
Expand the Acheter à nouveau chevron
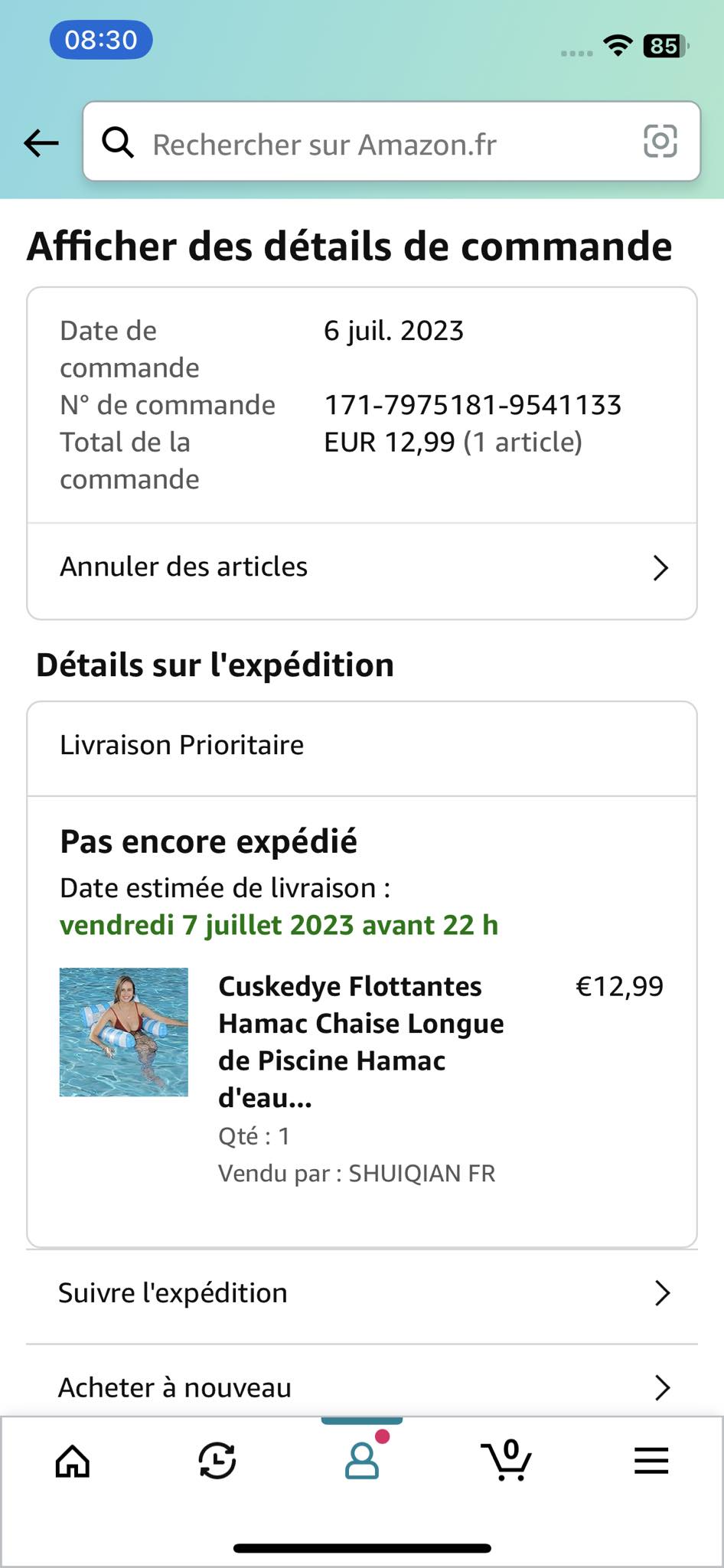click(663, 1387)
